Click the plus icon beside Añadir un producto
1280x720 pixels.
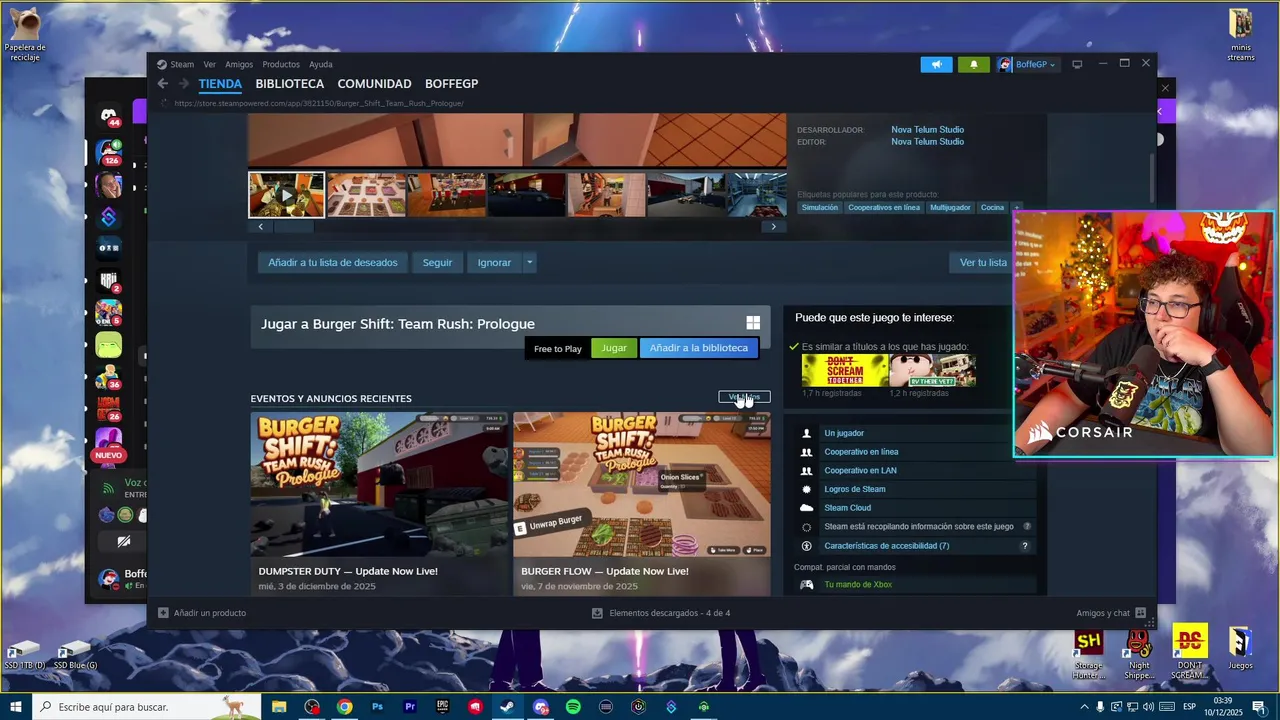tap(163, 613)
